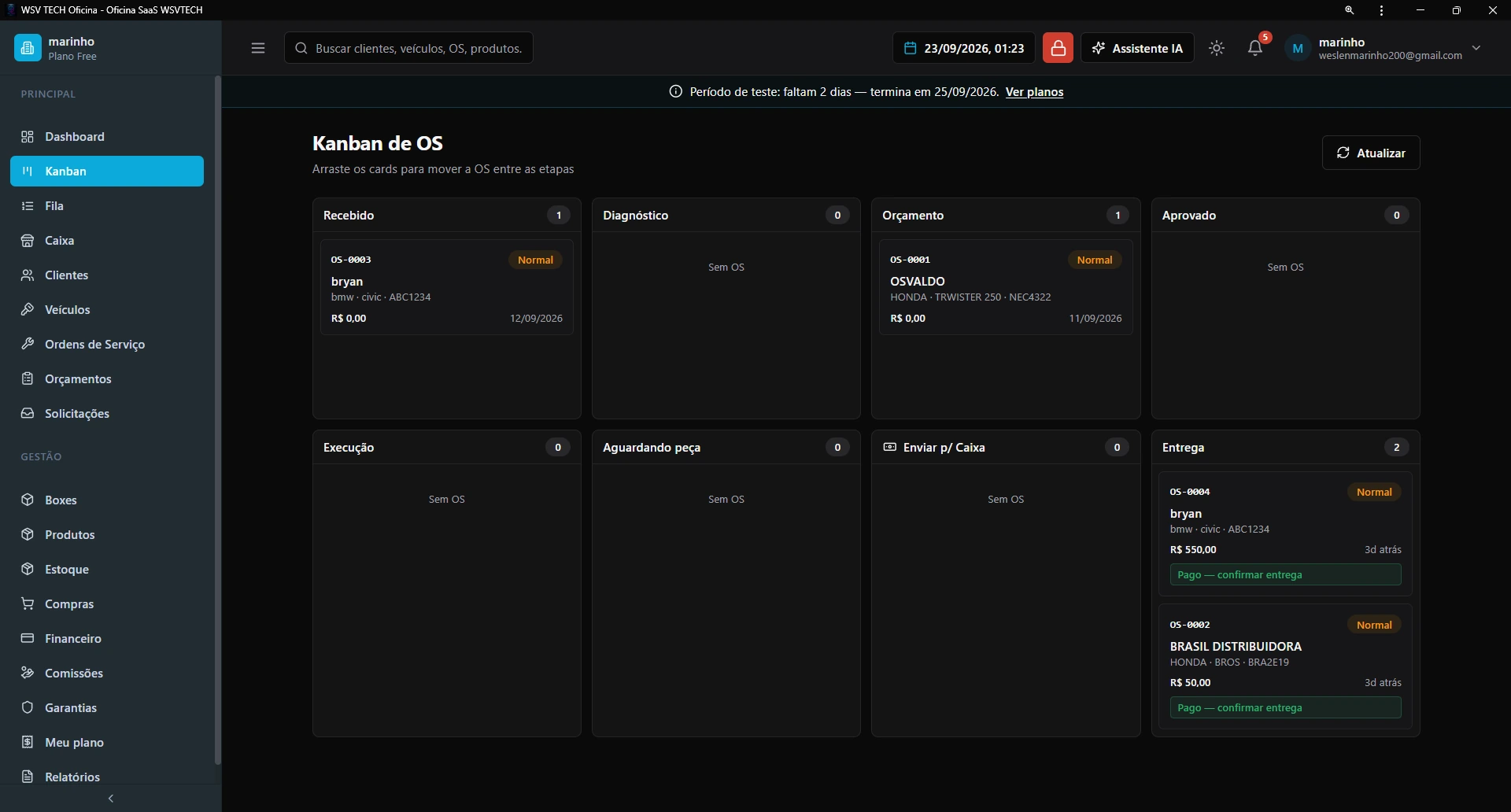Click the Comissões hand-coins icon
The width and height of the screenshot is (1511, 812).
[28, 674]
